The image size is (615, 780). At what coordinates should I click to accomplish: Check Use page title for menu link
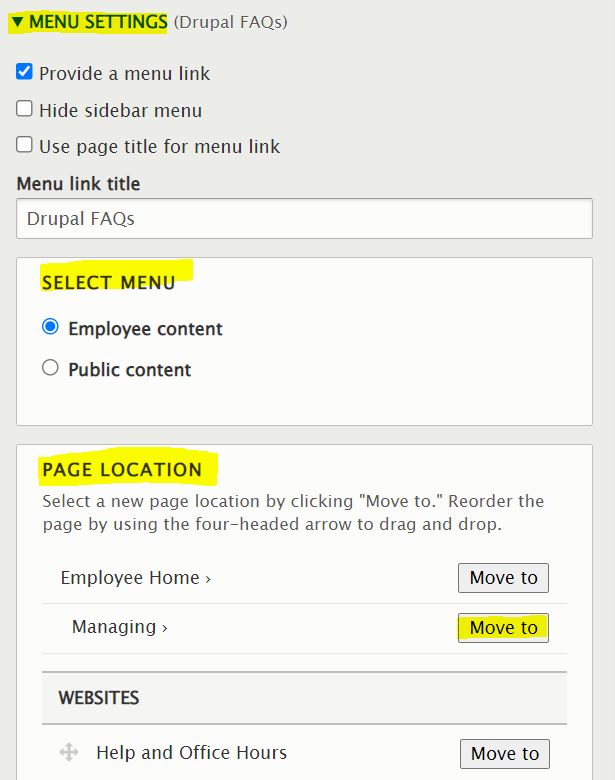(x=25, y=145)
